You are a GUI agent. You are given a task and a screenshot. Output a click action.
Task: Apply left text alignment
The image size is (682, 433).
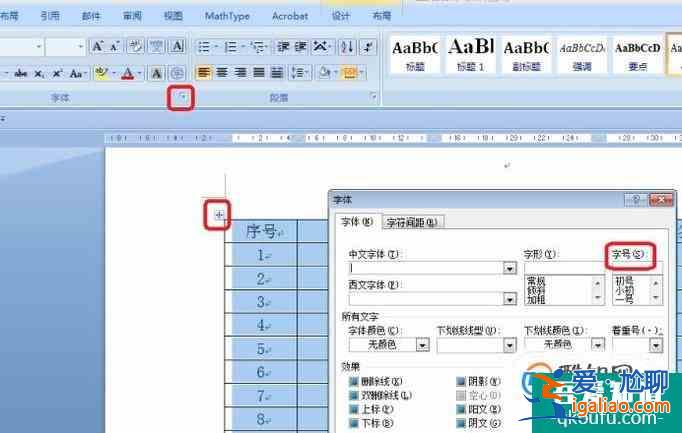click(203, 73)
